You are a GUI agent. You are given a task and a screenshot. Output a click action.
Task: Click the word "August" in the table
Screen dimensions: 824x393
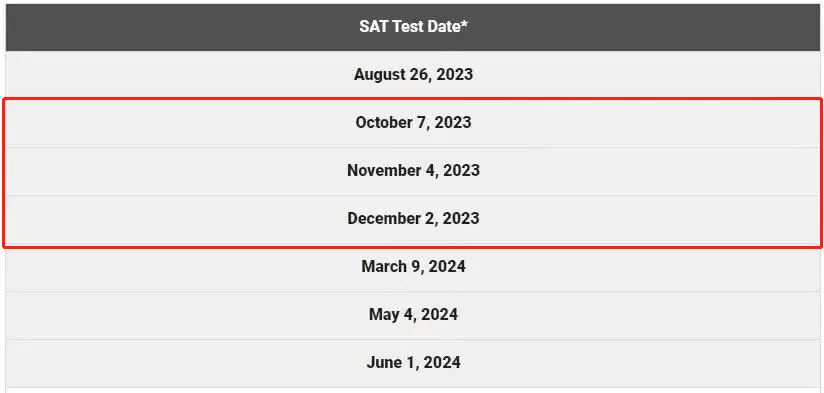click(376, 75)
